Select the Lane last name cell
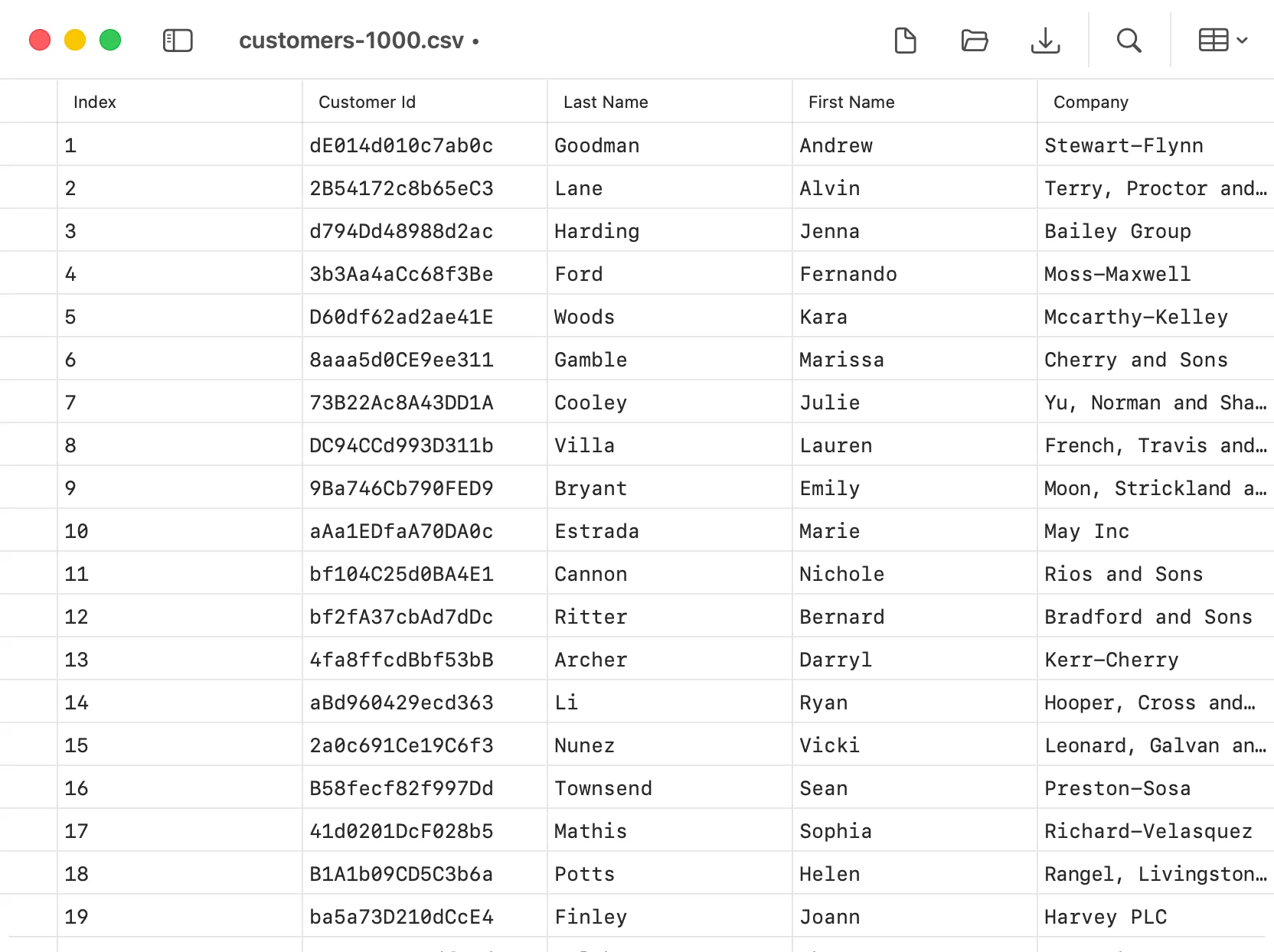 (670, 187)
